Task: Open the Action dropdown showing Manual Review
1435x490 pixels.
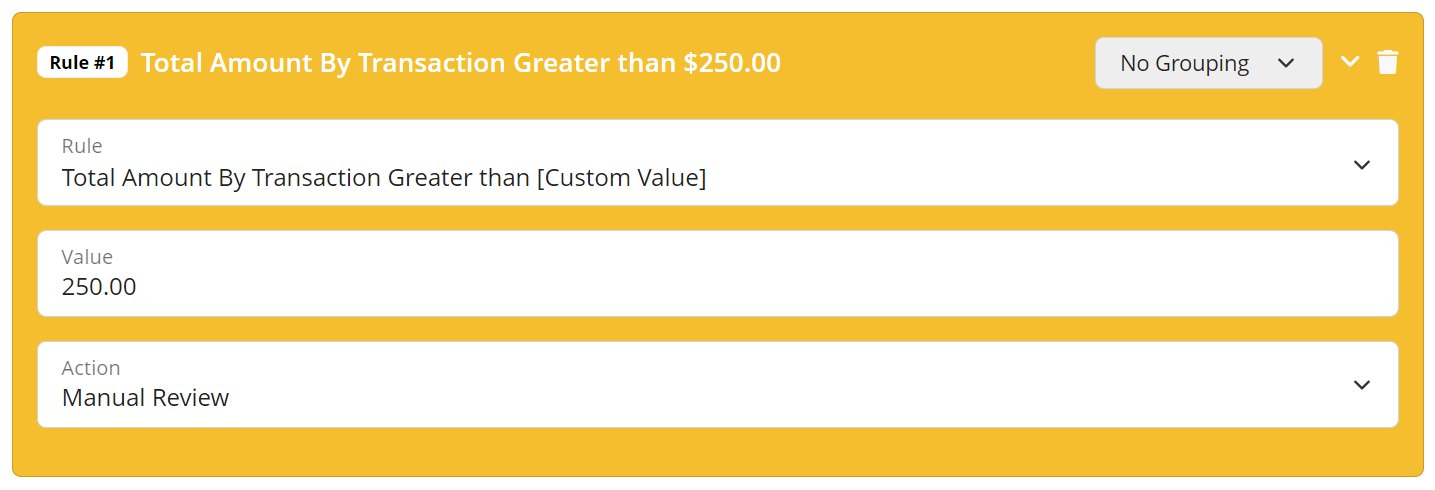Action: click(x=717, y=385)
